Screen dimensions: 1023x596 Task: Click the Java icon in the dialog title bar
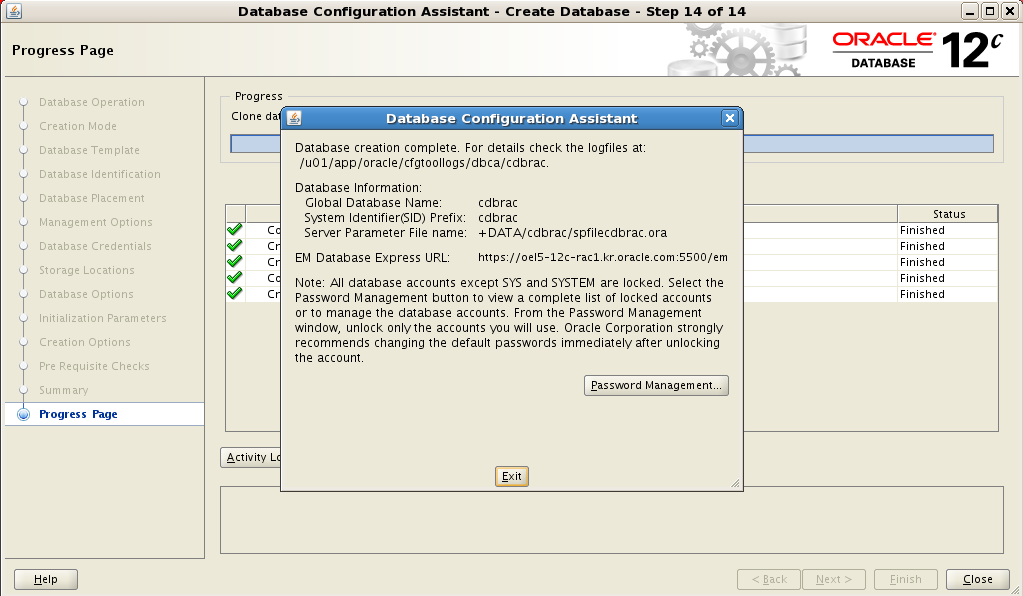[294, 118]
